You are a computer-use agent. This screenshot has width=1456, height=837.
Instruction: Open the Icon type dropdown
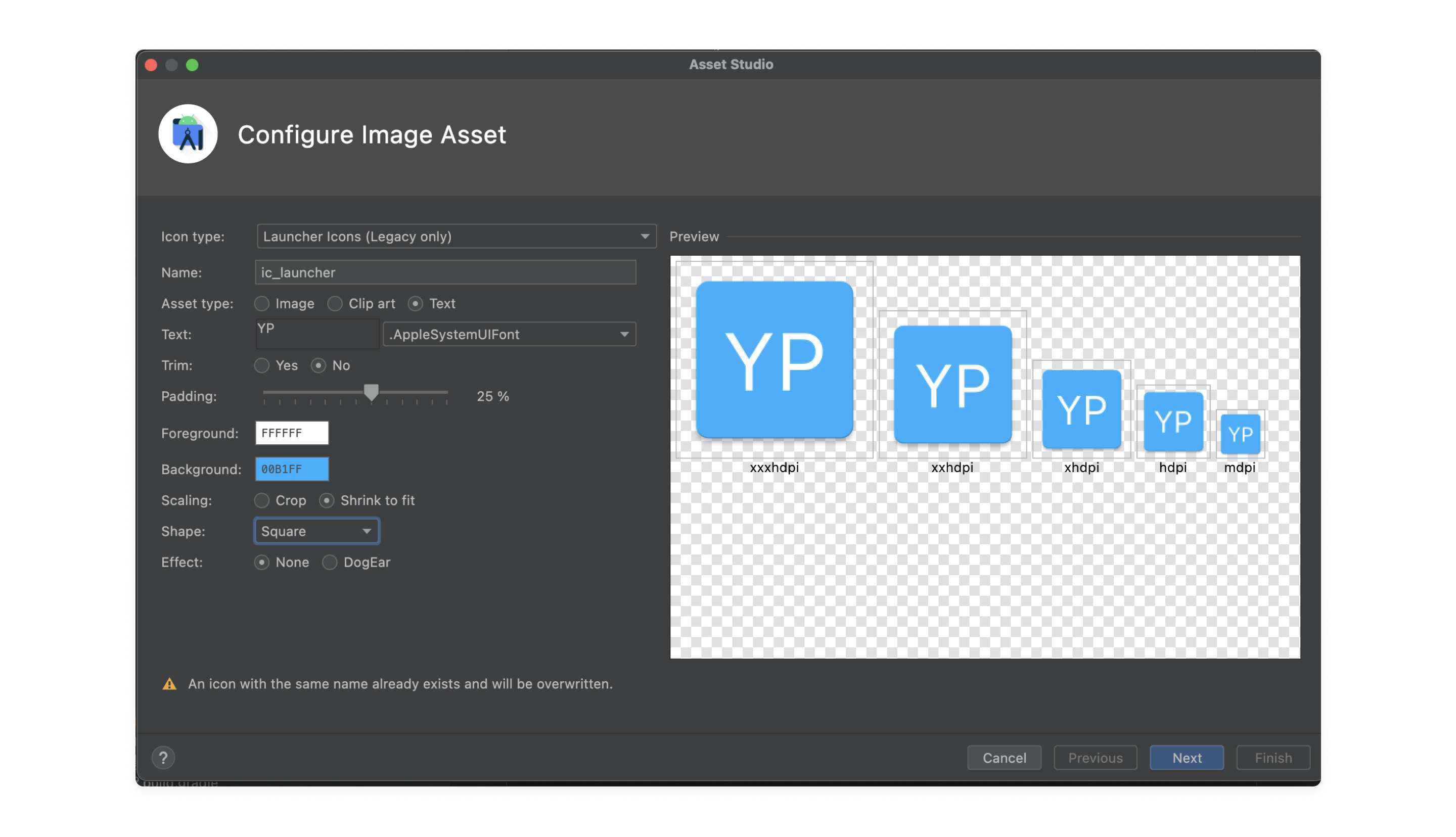[x=457, y=236]
